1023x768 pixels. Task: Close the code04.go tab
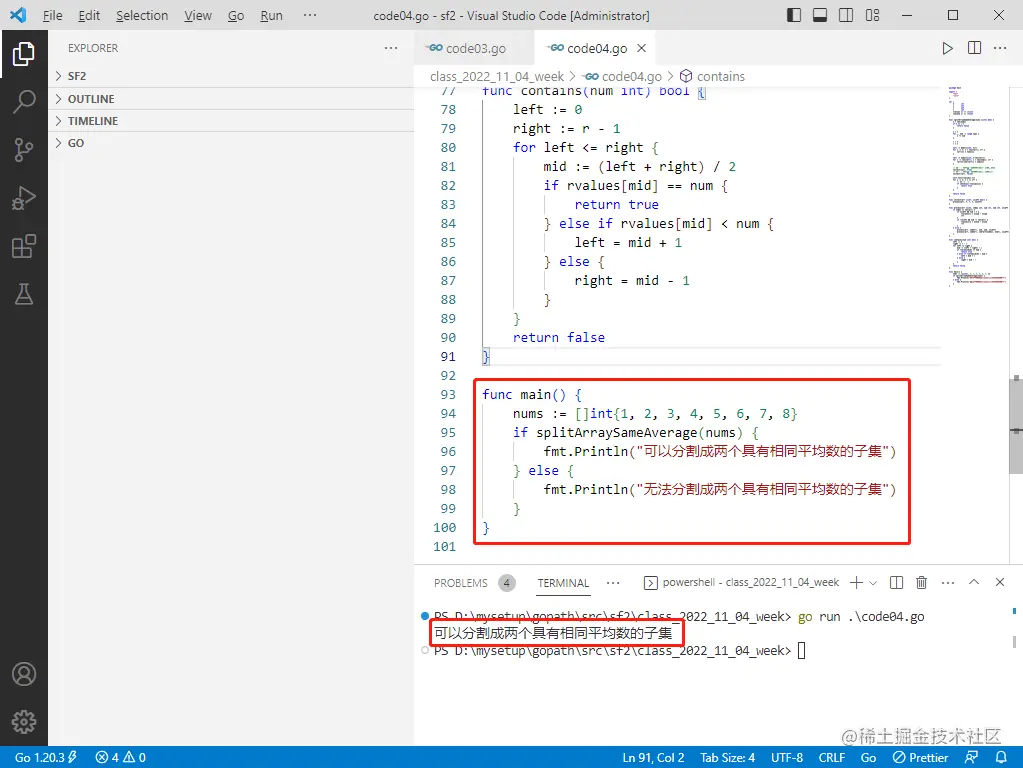(641, 48)
